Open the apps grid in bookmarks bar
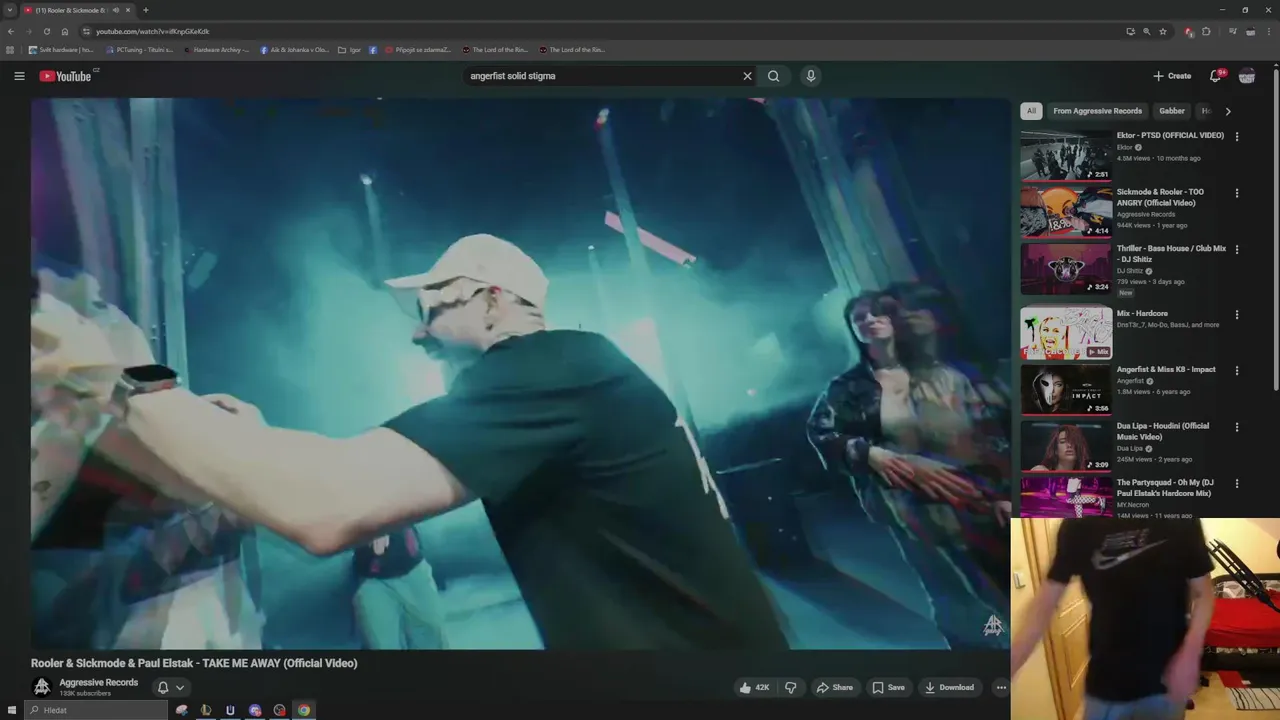The height and width of the screenshot is (720, 1280). coord(11,49)
